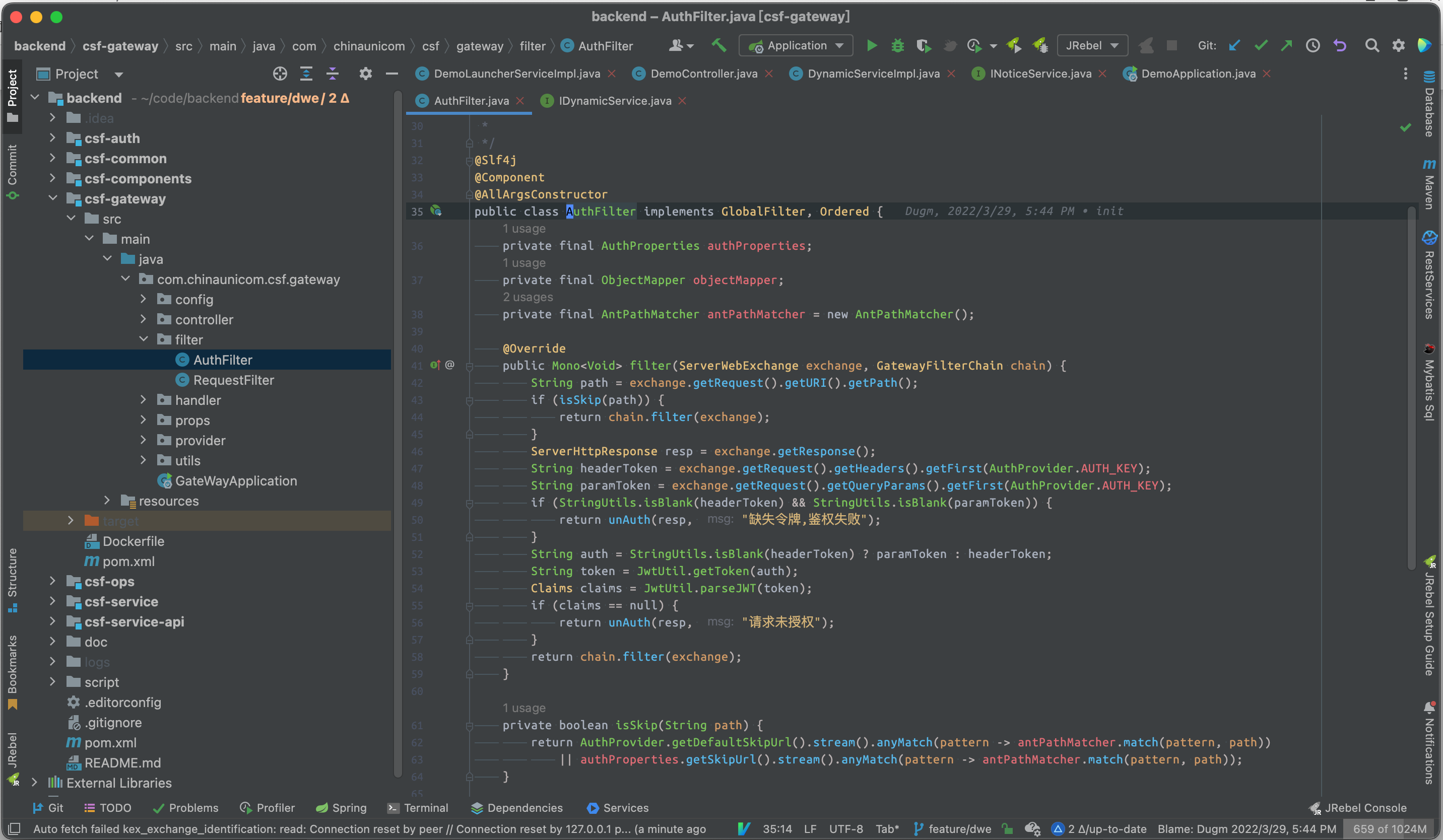Click the Build project hammer icon
This screenshot has width=1443, height=840.
coord(718,46)
